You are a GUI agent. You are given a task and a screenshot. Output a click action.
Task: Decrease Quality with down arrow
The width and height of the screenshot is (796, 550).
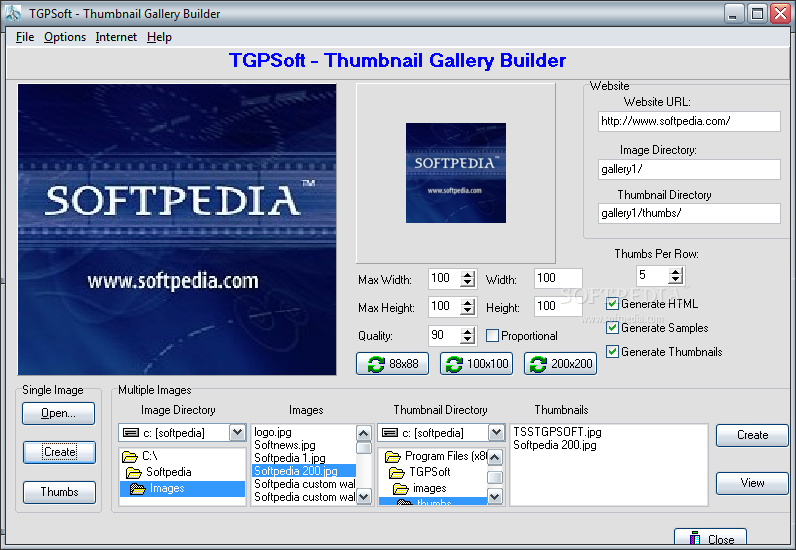coord(468,339)
